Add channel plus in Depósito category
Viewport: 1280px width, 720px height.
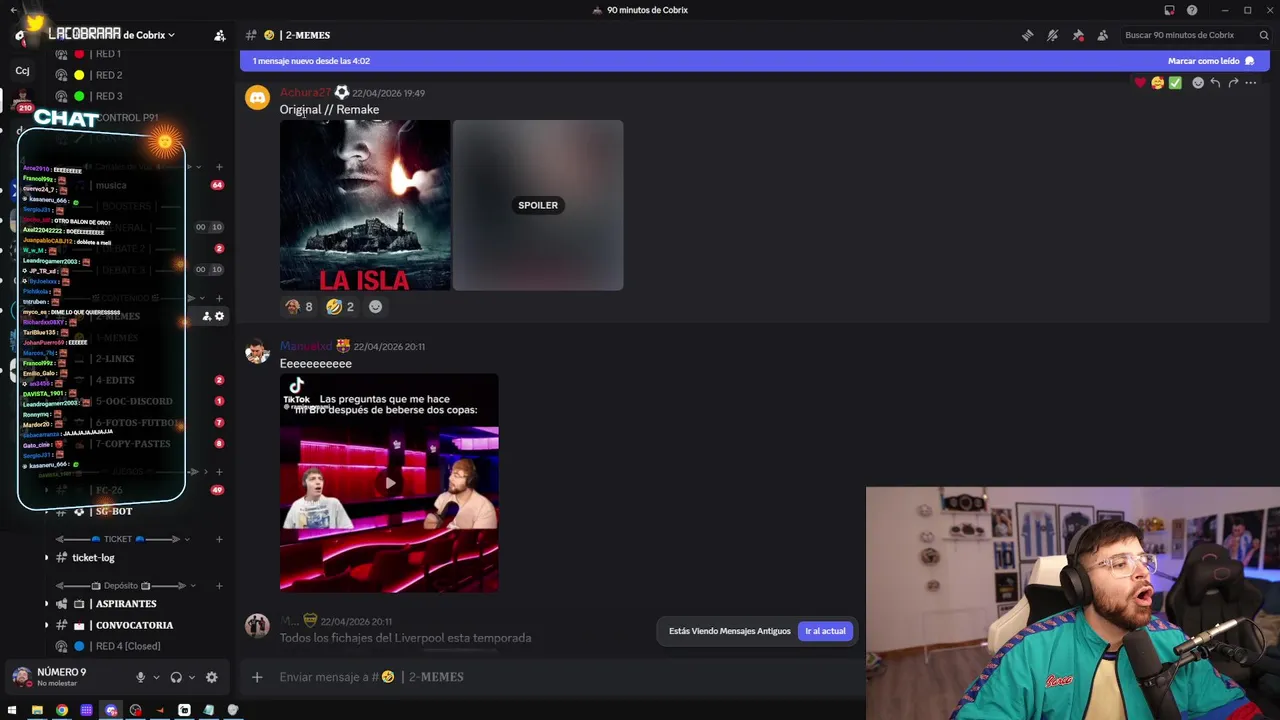[219, 585]
